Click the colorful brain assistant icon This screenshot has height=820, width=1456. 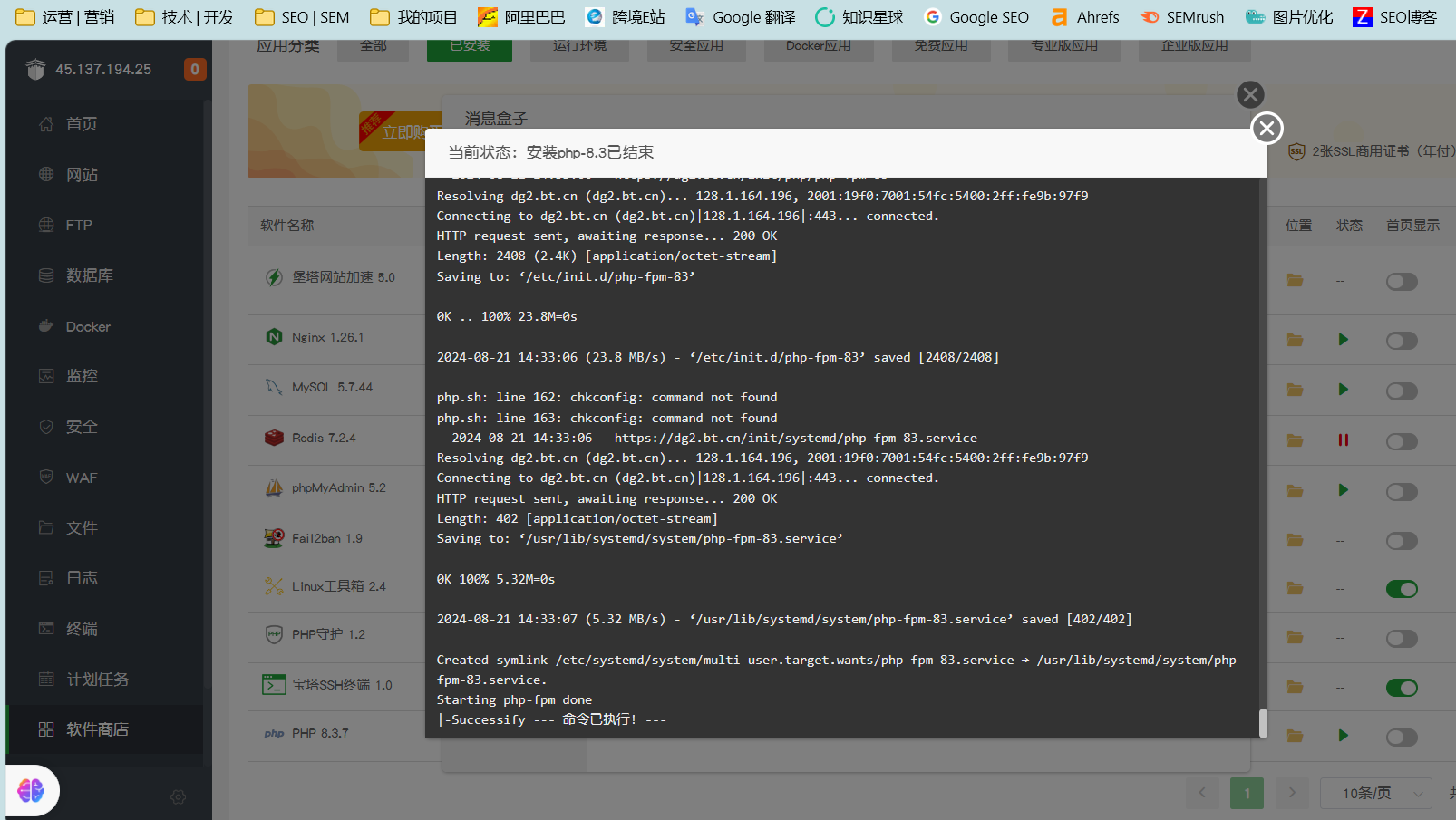31,791
